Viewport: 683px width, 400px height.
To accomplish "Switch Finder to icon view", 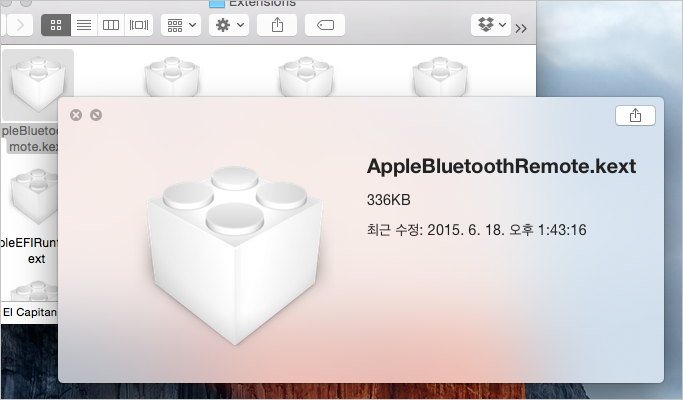I will tap(56, 25).
